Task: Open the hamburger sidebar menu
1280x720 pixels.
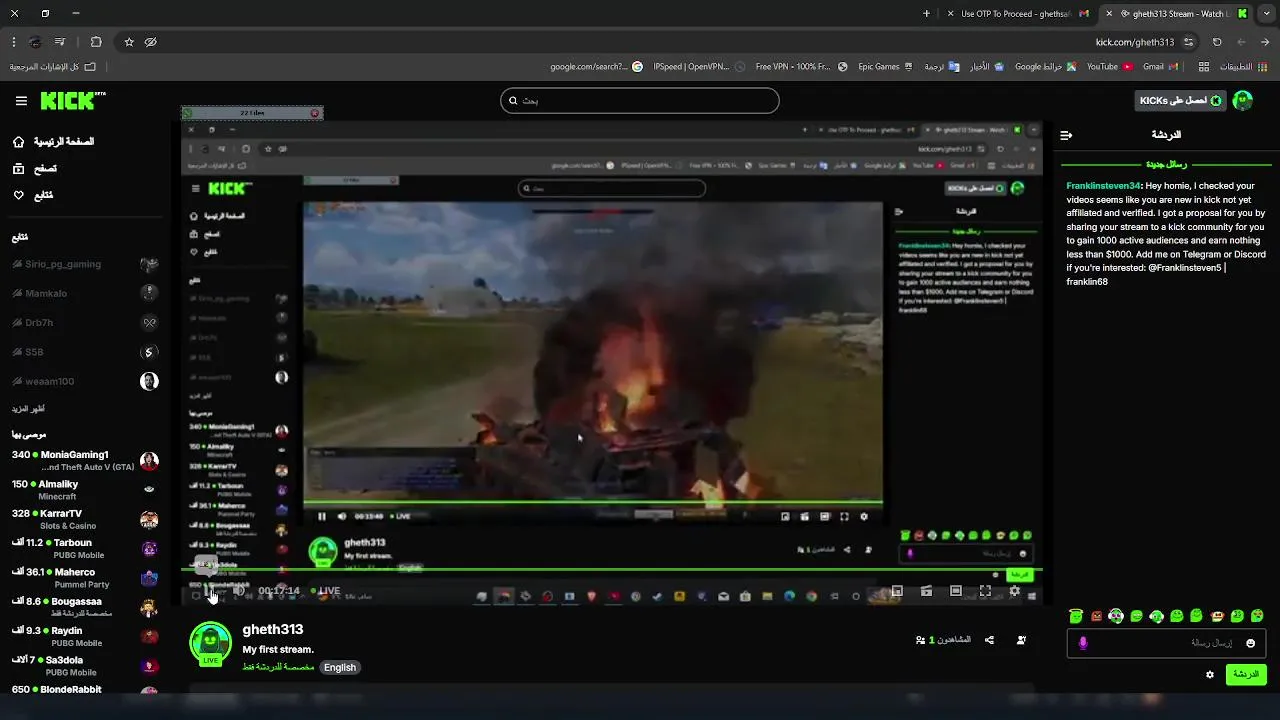Action: pyautogui.click(x=21, y=101)
